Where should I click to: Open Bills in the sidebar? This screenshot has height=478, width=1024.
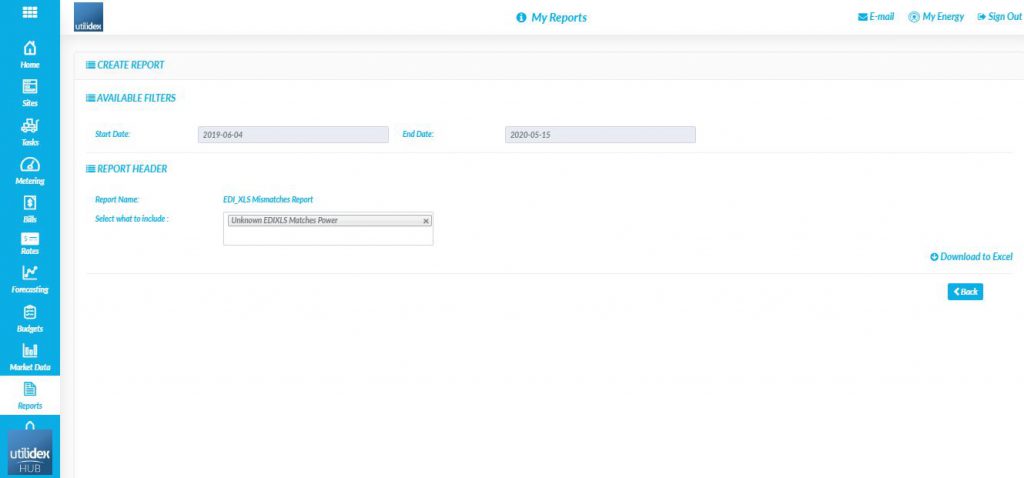pos(30,208)
